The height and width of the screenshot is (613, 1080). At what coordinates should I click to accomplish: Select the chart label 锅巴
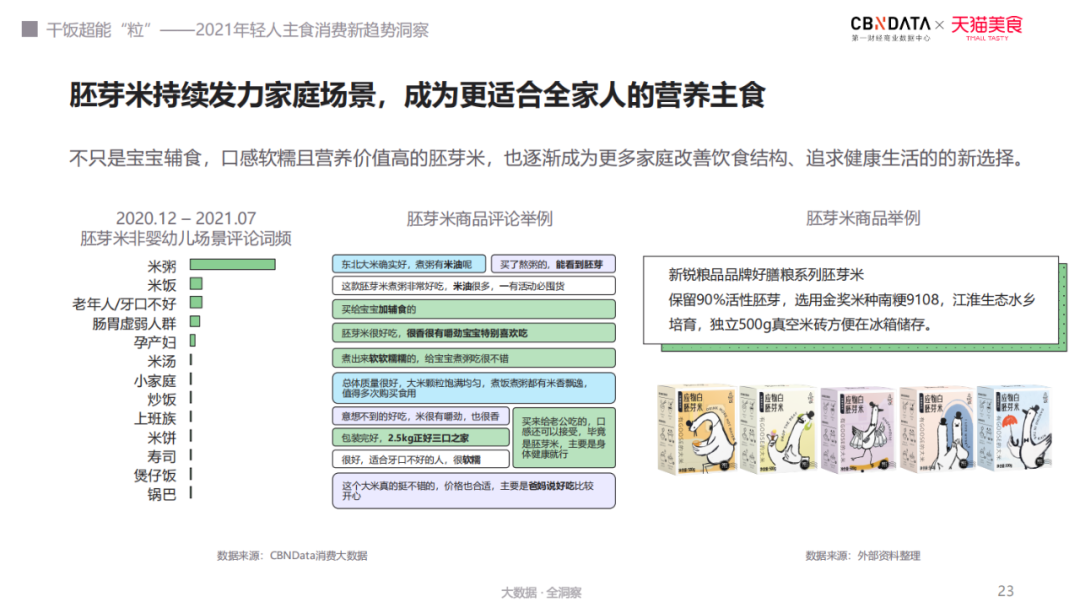tap(162, 495)
